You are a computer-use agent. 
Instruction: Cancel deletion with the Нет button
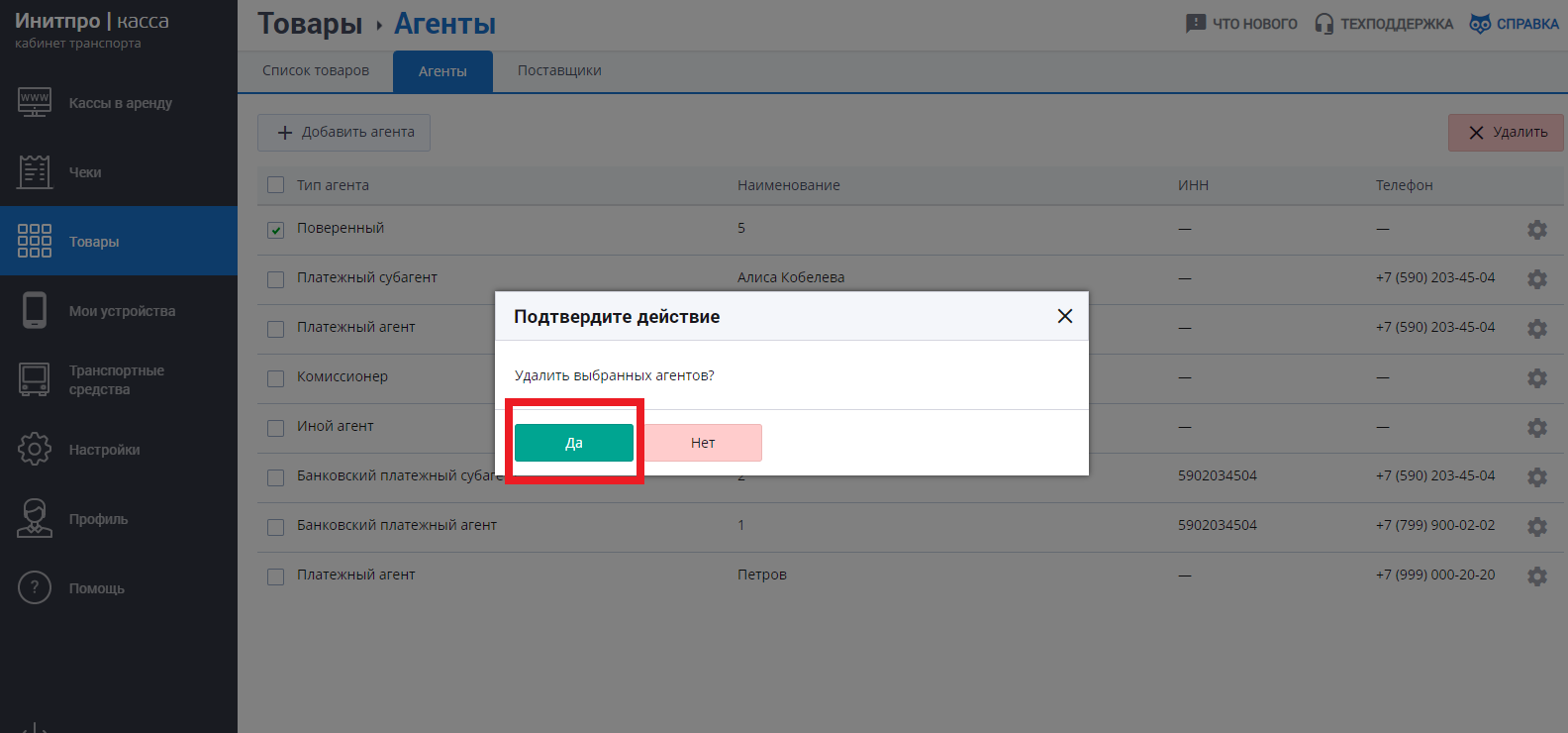point(703,443)
